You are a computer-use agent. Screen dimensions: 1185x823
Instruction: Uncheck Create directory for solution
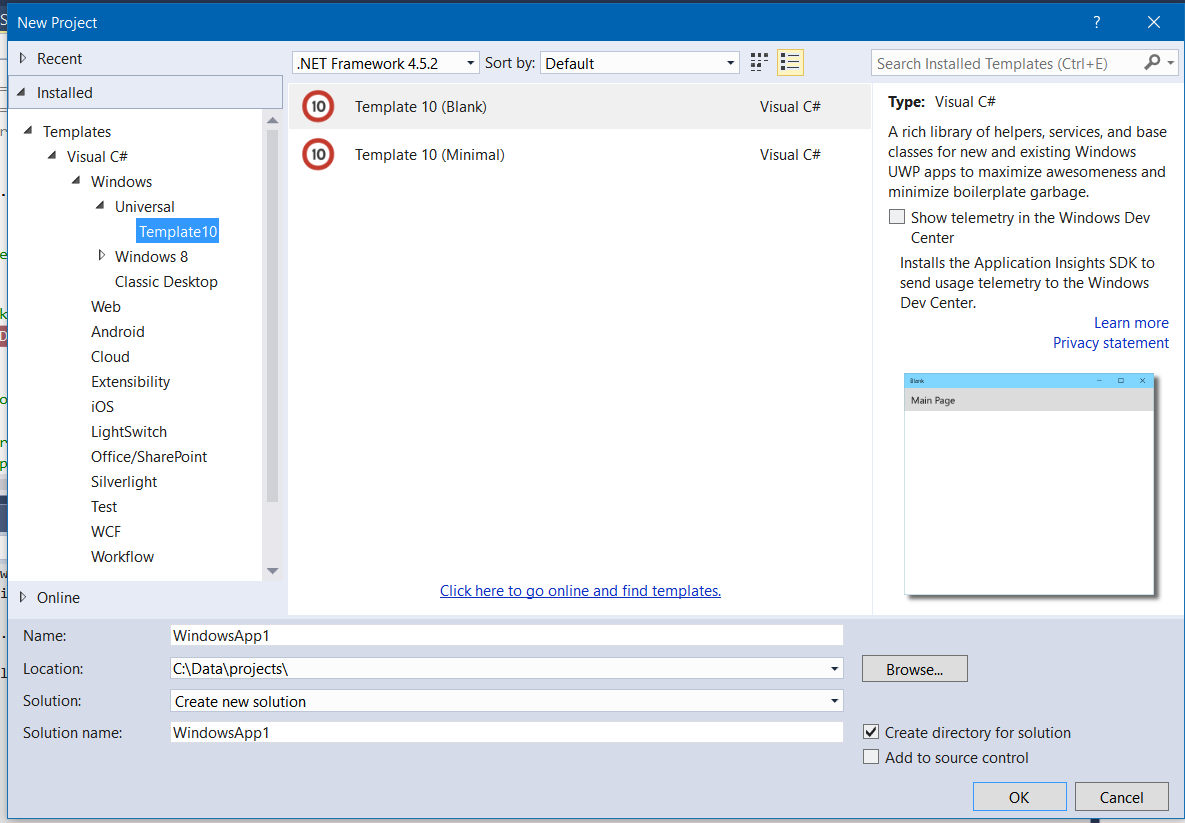point(871,733)
